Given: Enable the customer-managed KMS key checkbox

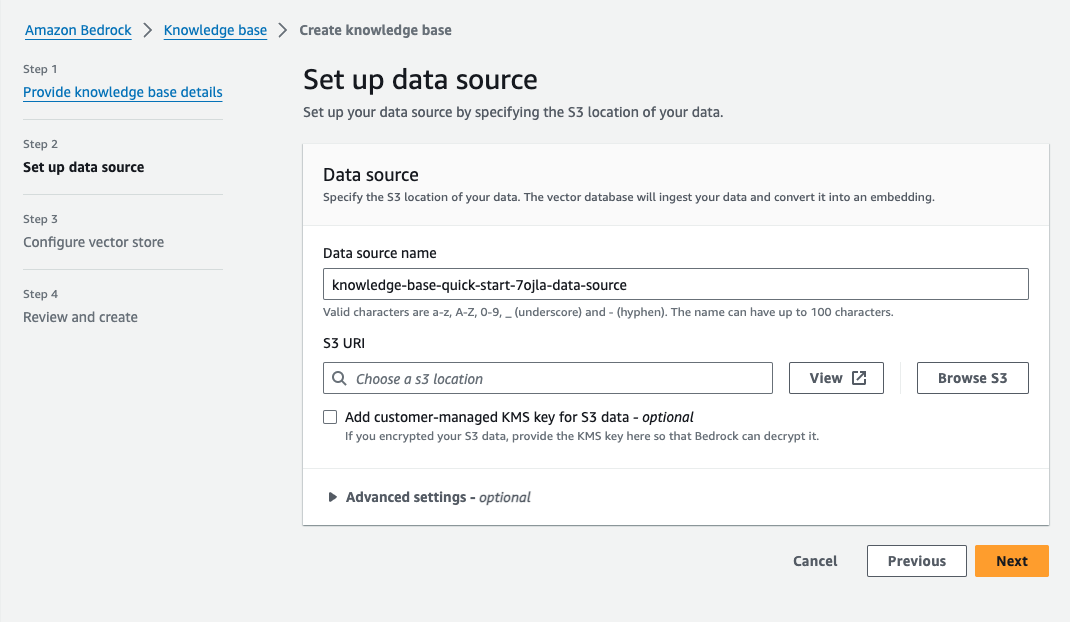Looking at the screenshot, I should pos(330,417).
